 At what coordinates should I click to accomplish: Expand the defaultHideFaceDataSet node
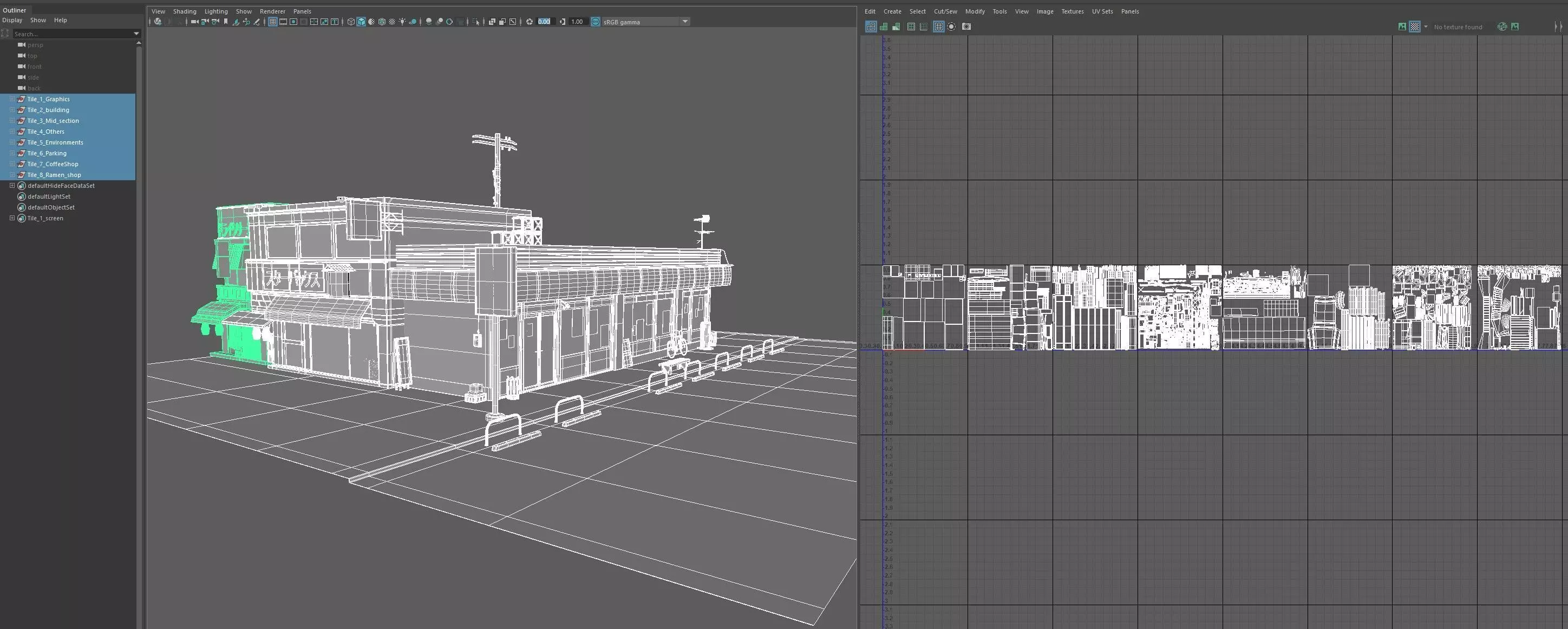coord(12,186)
